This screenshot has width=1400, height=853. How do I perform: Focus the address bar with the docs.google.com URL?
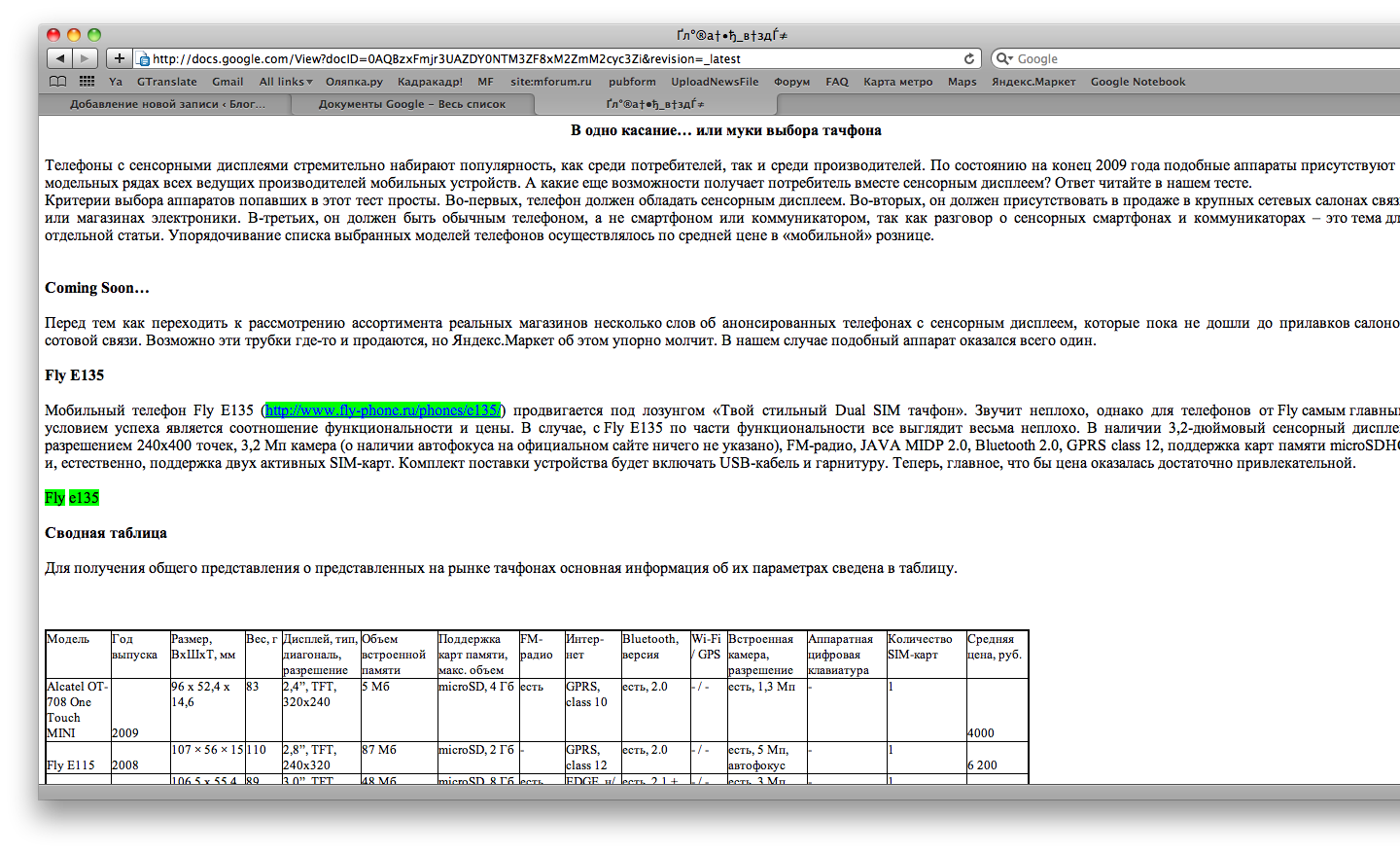tap(555, 58)
